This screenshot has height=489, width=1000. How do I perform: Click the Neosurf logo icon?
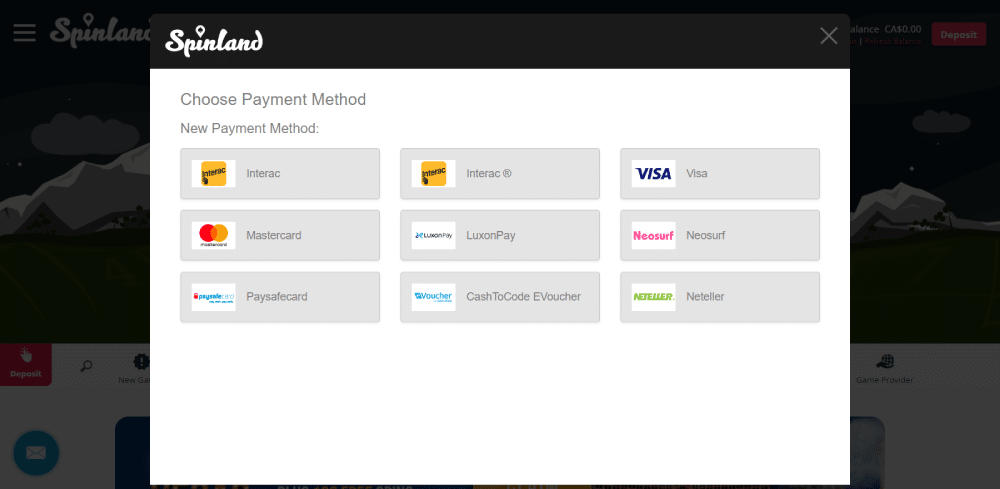(x=654, y=235)
